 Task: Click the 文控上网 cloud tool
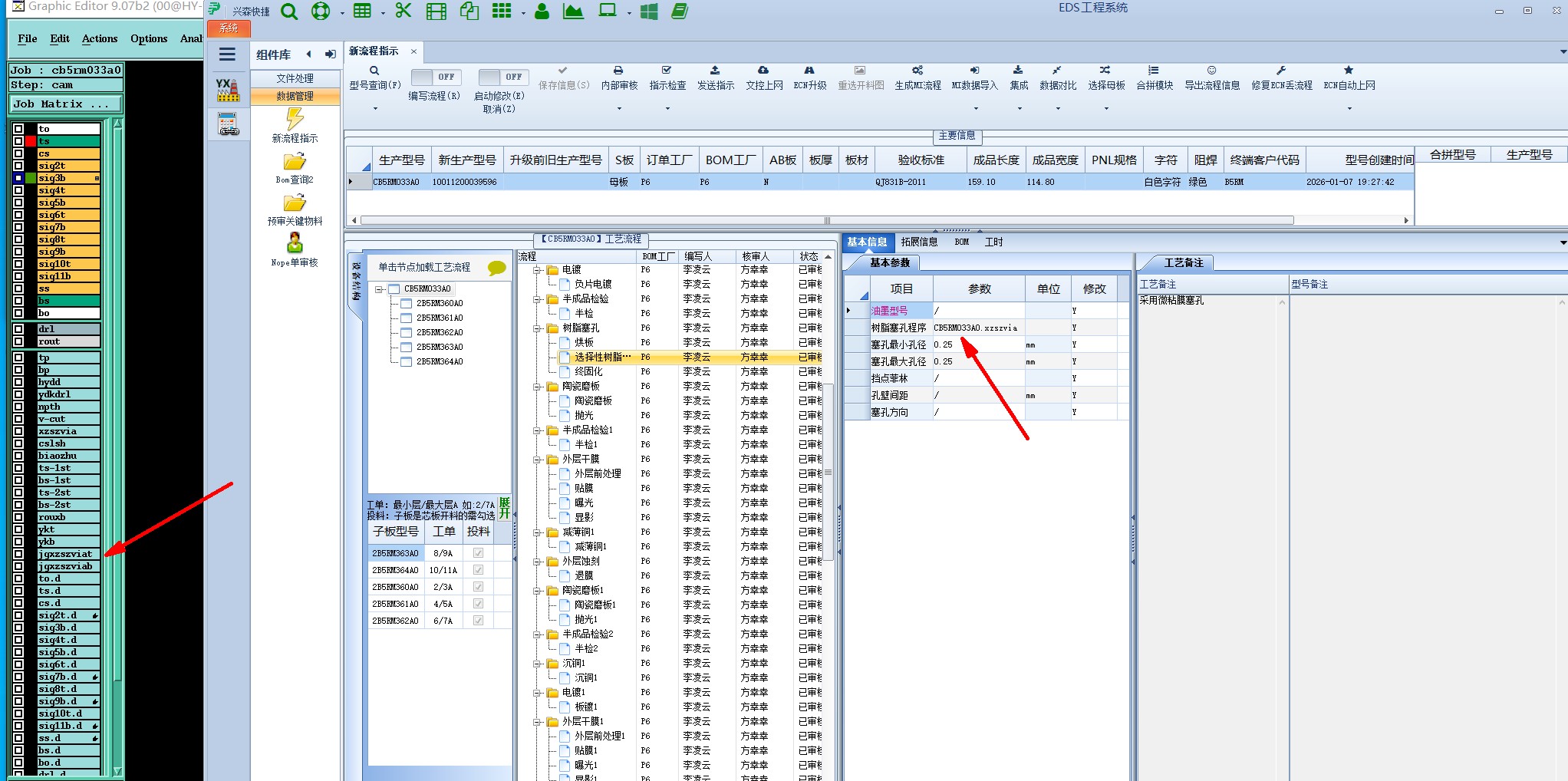point(764,78)
